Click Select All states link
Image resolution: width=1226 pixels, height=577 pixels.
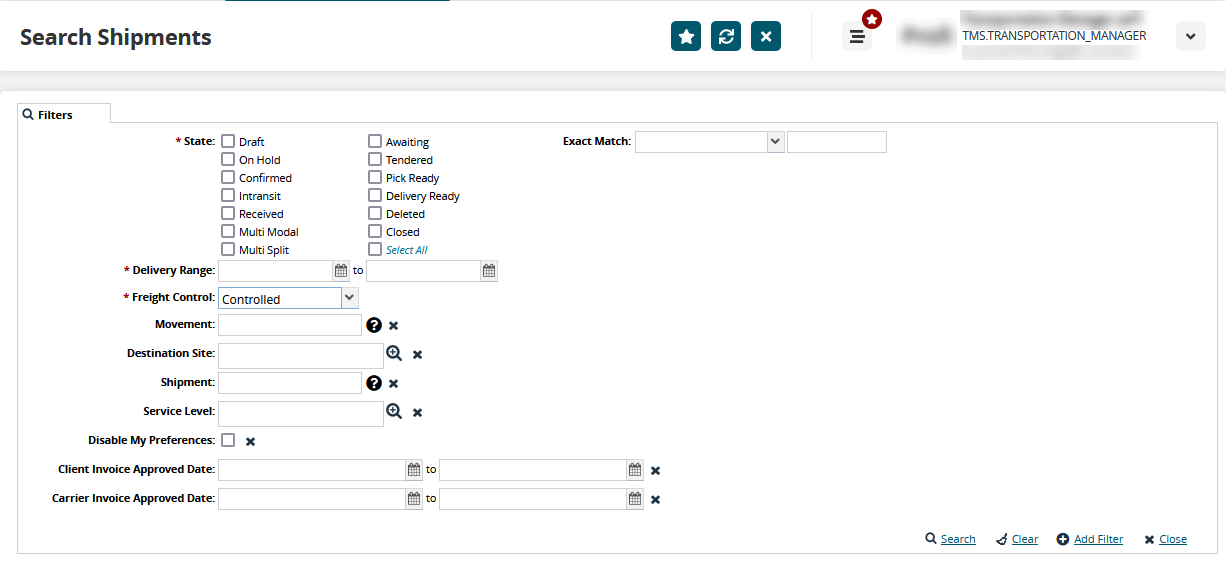click(x=406, y=250)
